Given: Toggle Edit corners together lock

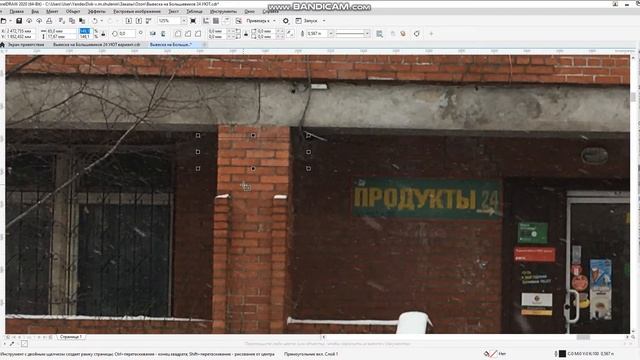Looking at the screenshot, I should coord(246,34).
